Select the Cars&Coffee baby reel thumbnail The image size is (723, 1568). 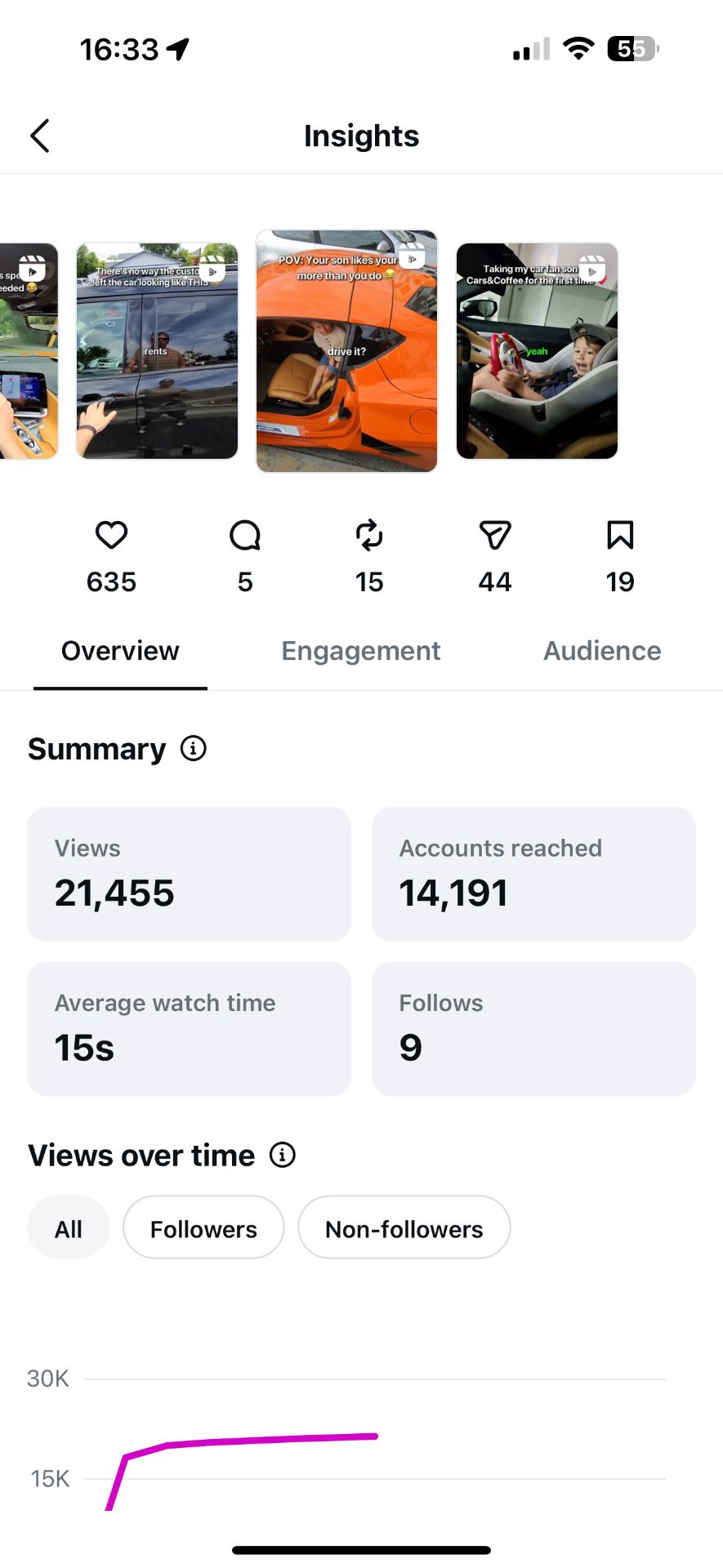coord(537,351)
